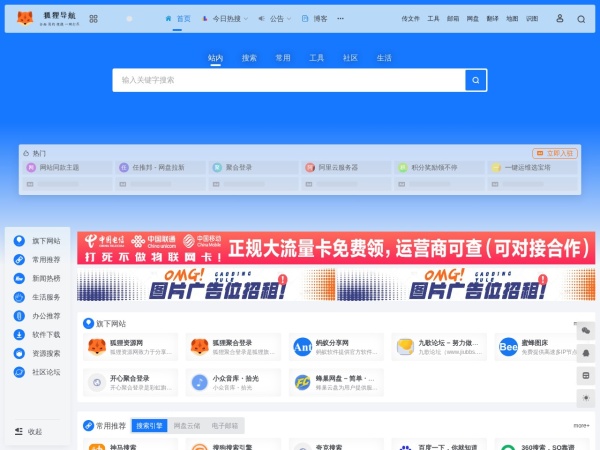Click the red telecom data card banner
This screenshot has height=450, width=600.
[x=336, y=248]
